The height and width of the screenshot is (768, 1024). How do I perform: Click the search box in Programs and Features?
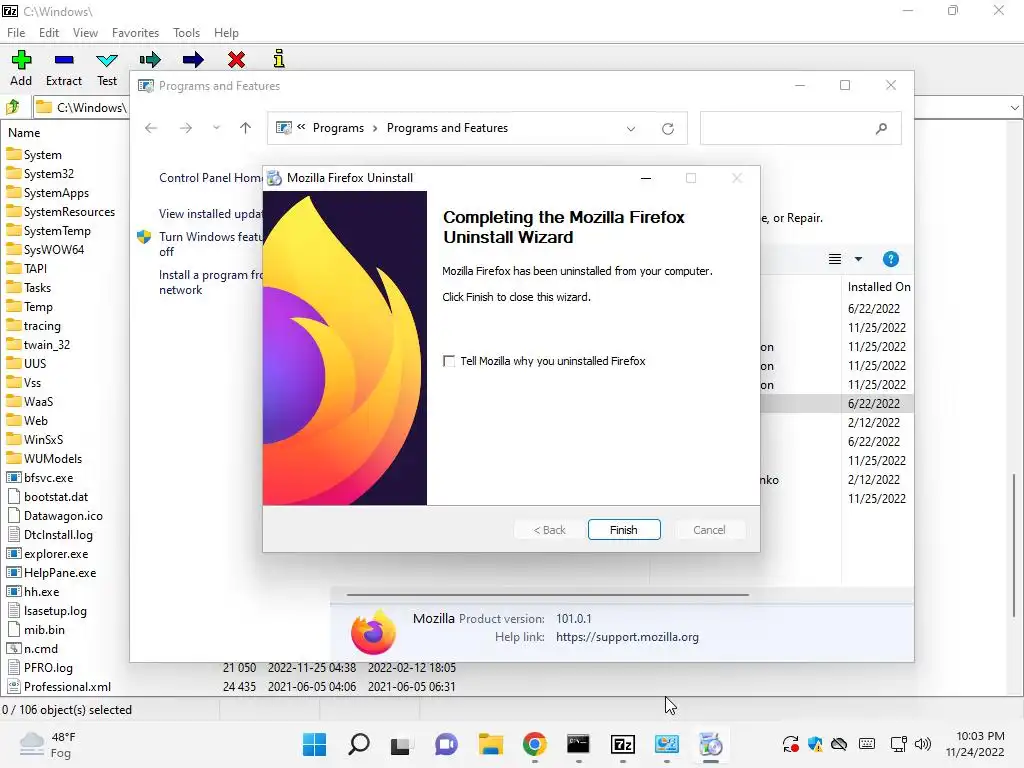pos(801,128)
